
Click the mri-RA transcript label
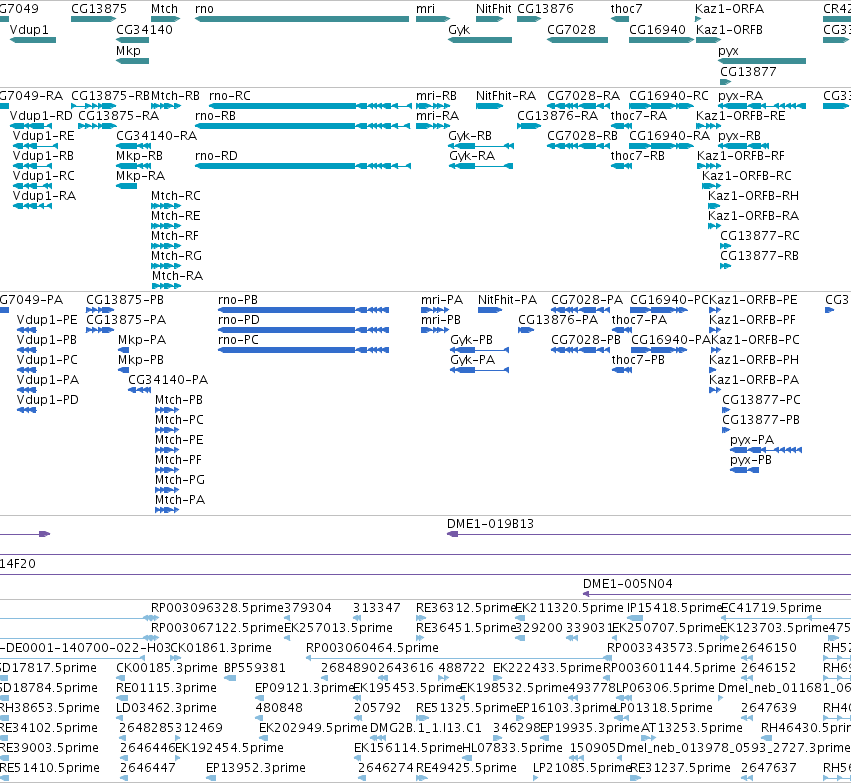(437, 116)
